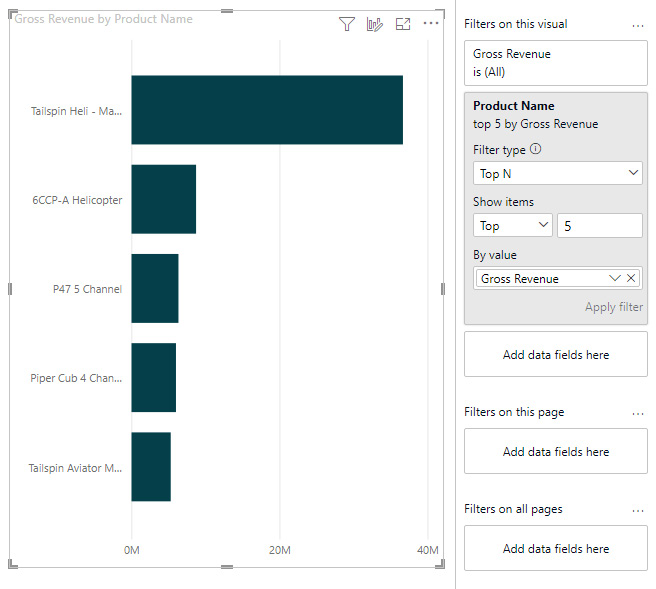656x589 pixels.
Task: Select the Tailspin Heli bar in chart
Action: (266, 110)
